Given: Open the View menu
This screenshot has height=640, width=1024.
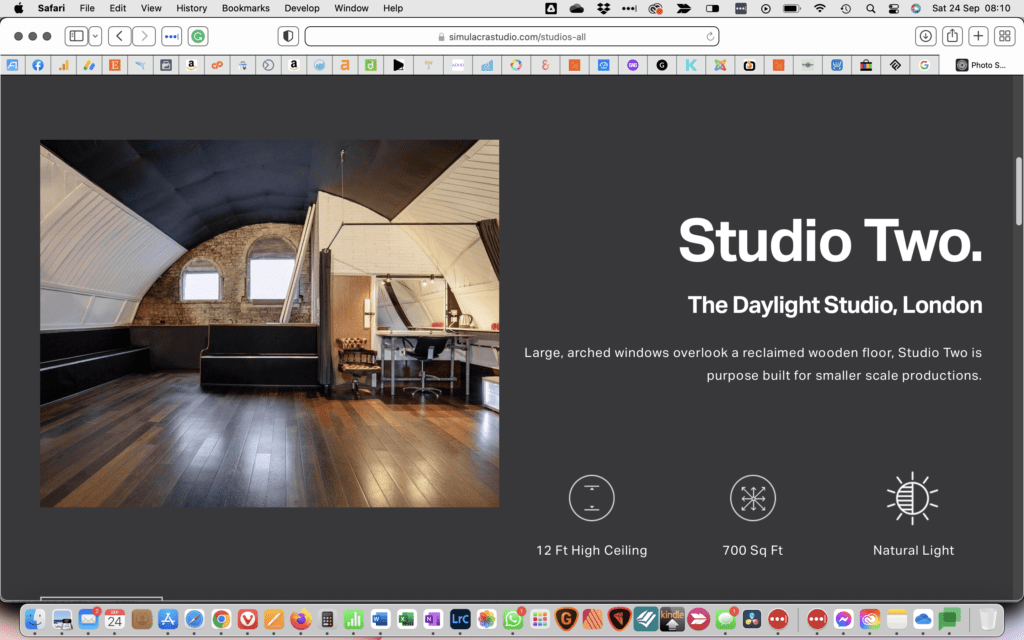Looking at the screenshot, I should click(151, 8).
